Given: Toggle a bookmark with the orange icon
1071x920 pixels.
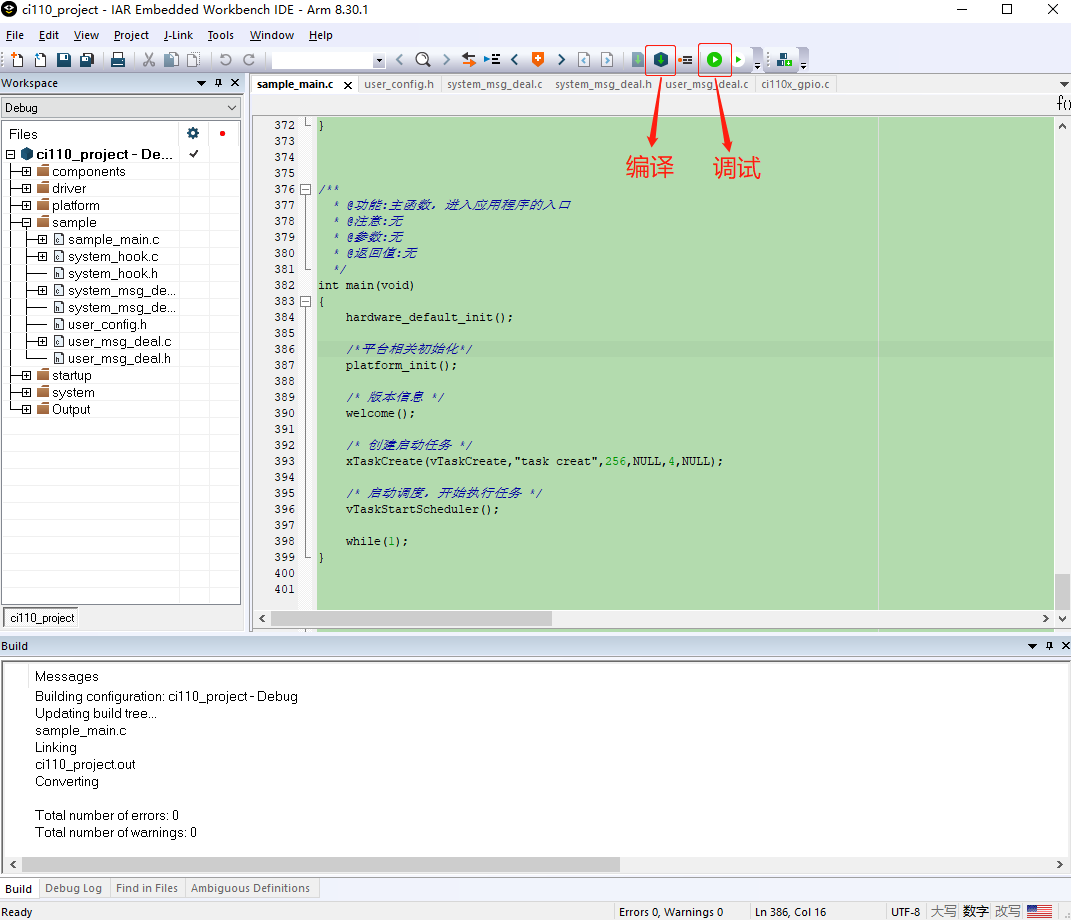Looking at the screenshot, I should tap(538, 60).
